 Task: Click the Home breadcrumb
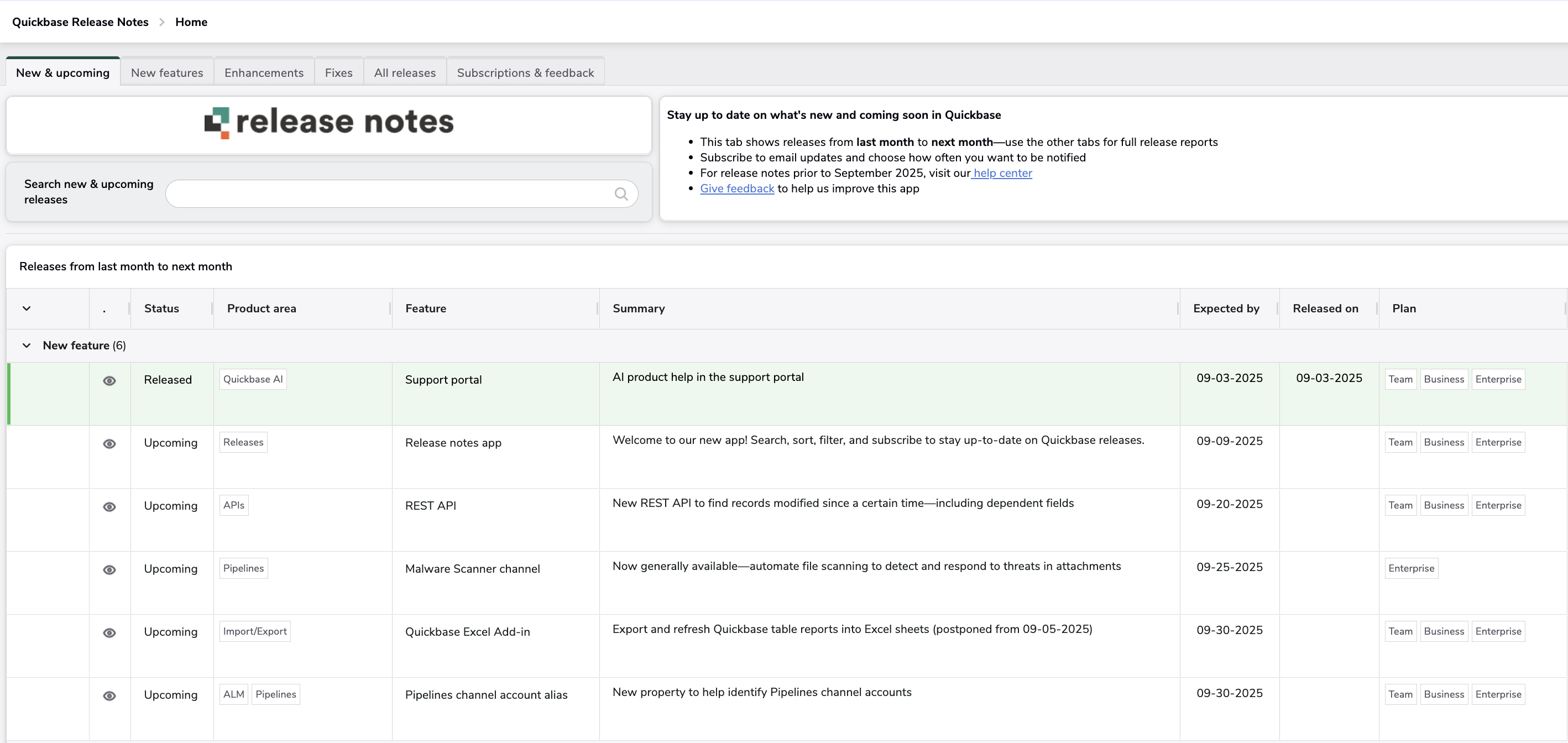[x=191, y=22]
